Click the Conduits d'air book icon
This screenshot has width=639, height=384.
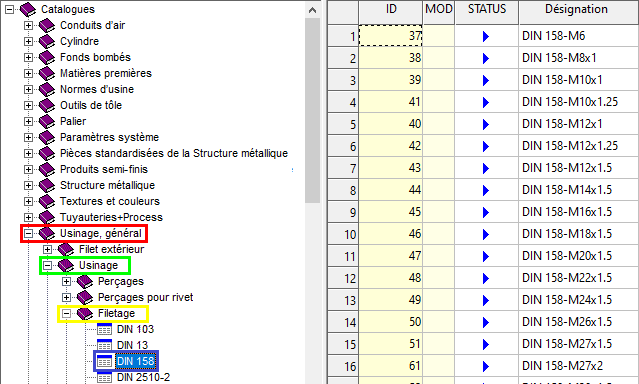click(47, 25)
